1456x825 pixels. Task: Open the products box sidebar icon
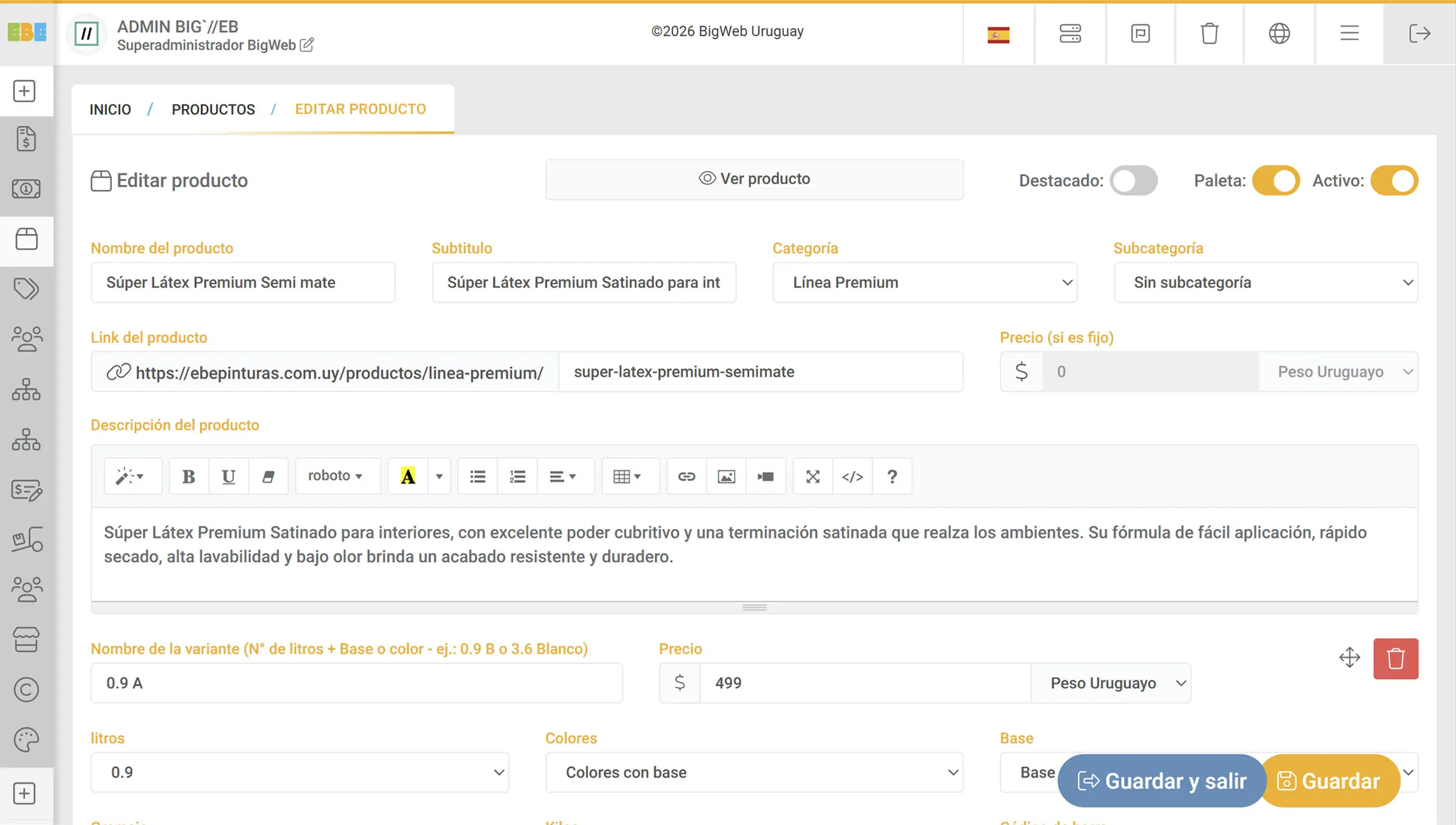(x=26, y=239)
